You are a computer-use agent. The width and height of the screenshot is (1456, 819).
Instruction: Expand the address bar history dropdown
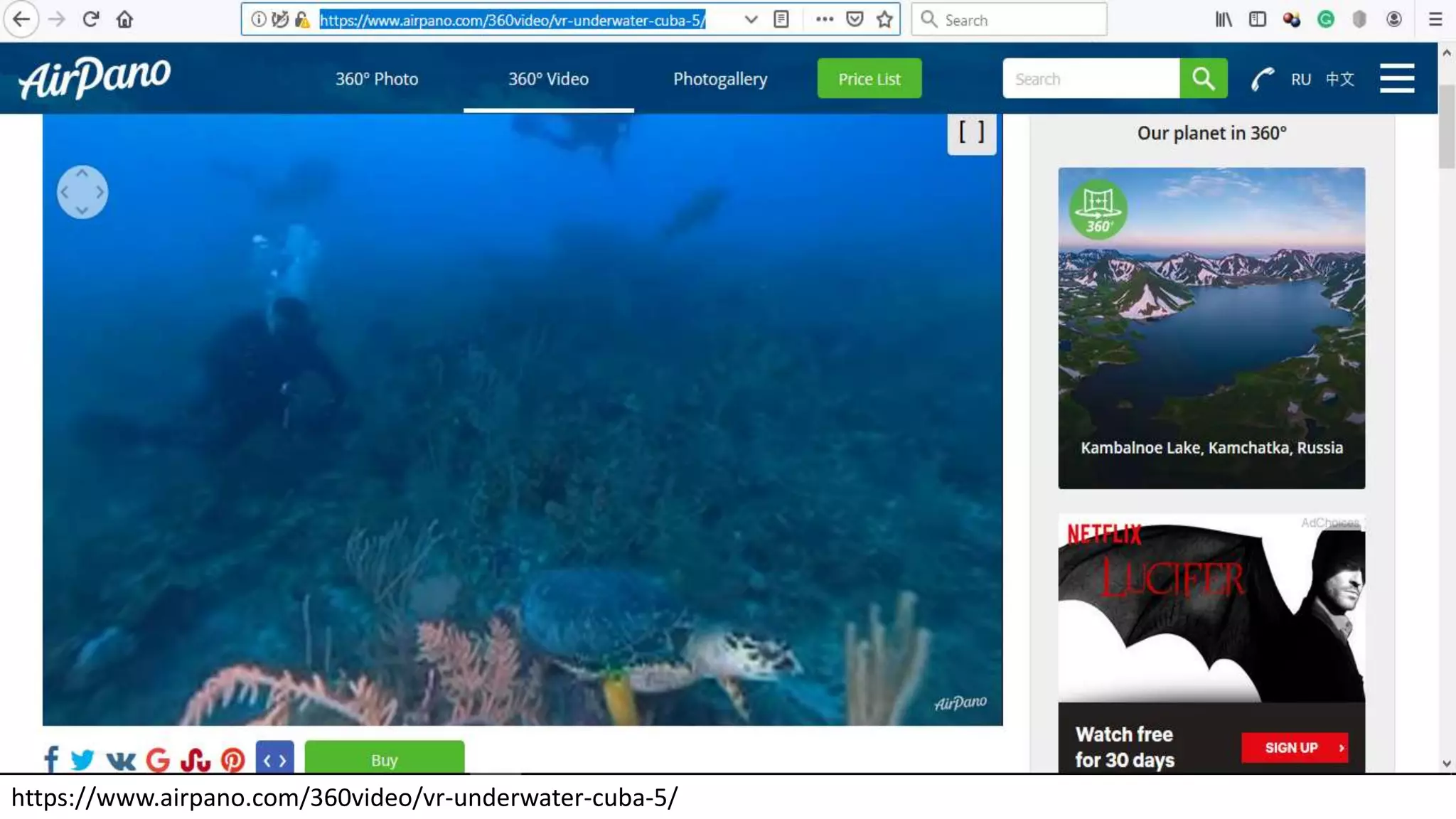[x=751, y=20]
